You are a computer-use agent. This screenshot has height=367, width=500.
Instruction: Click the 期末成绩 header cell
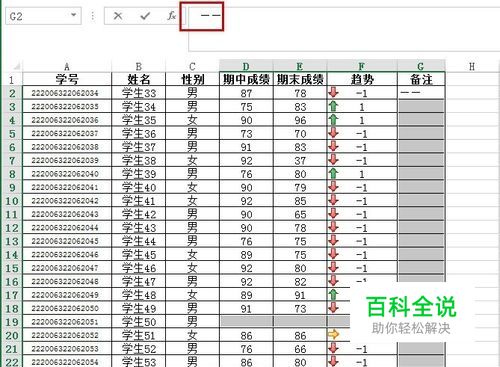click(x=300, y=79)
